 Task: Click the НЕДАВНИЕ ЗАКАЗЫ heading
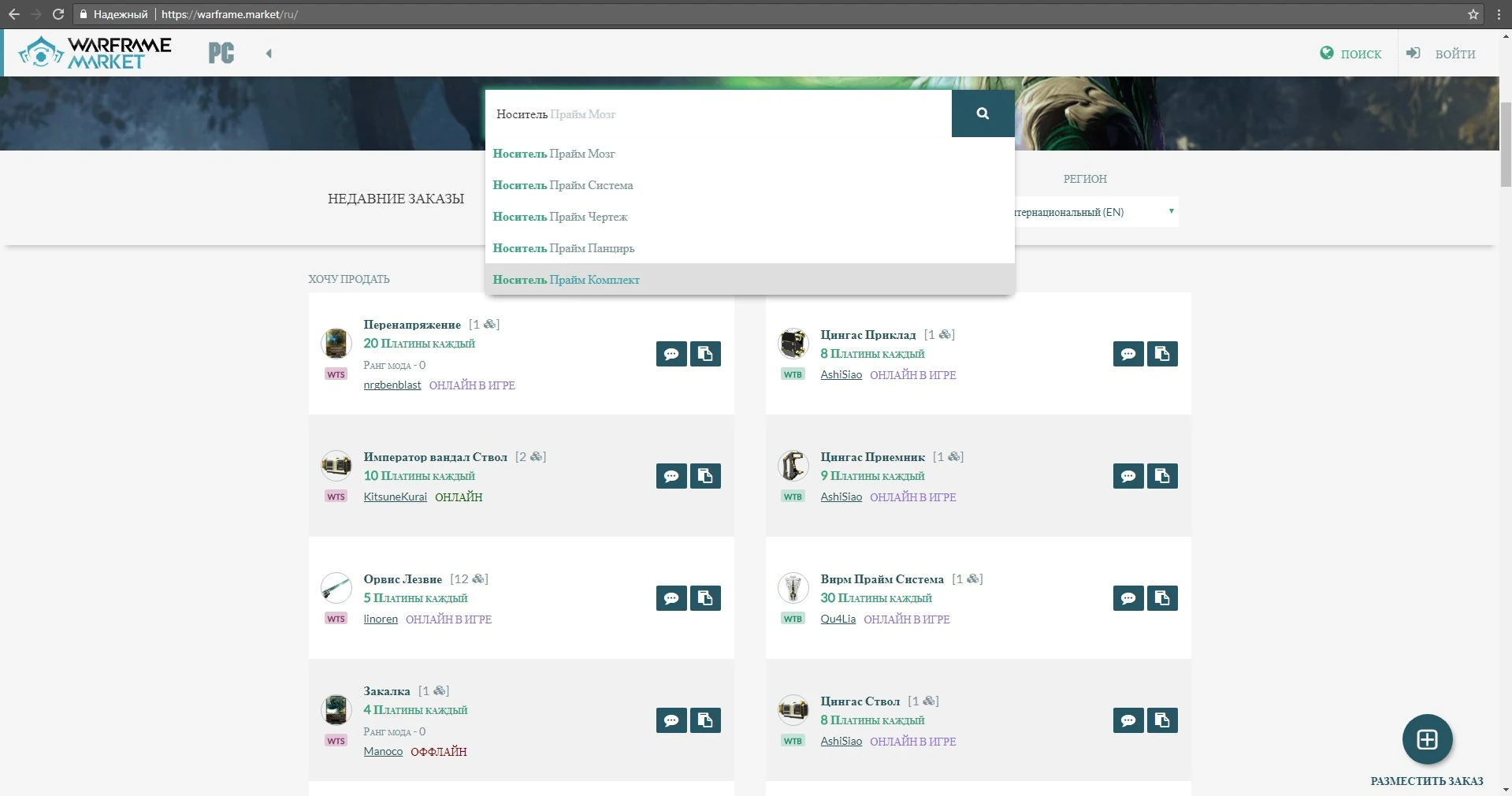pyautogui.click(x=396, y=199)
